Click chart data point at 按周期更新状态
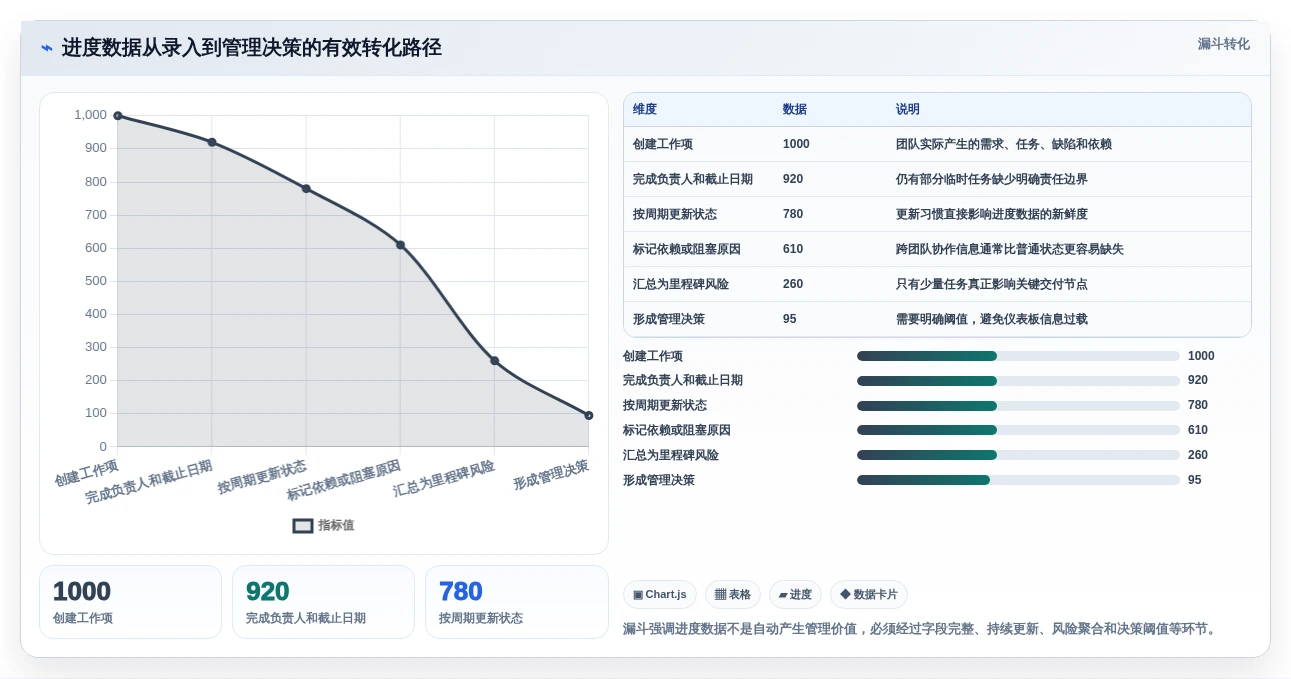 tap(306, 189)
